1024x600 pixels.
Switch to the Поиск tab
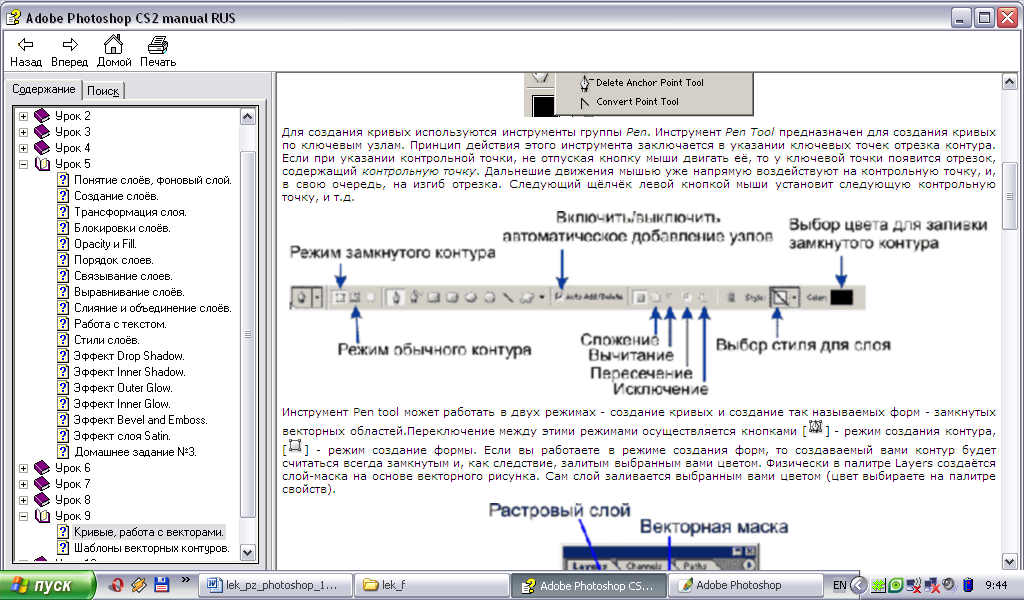pos(103,91)
